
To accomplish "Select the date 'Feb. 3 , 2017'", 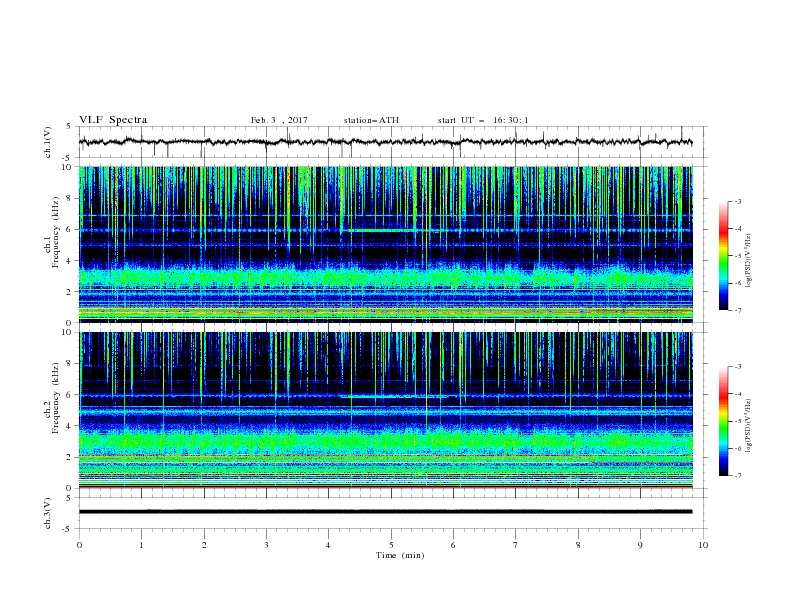I will tap(279, 120).
